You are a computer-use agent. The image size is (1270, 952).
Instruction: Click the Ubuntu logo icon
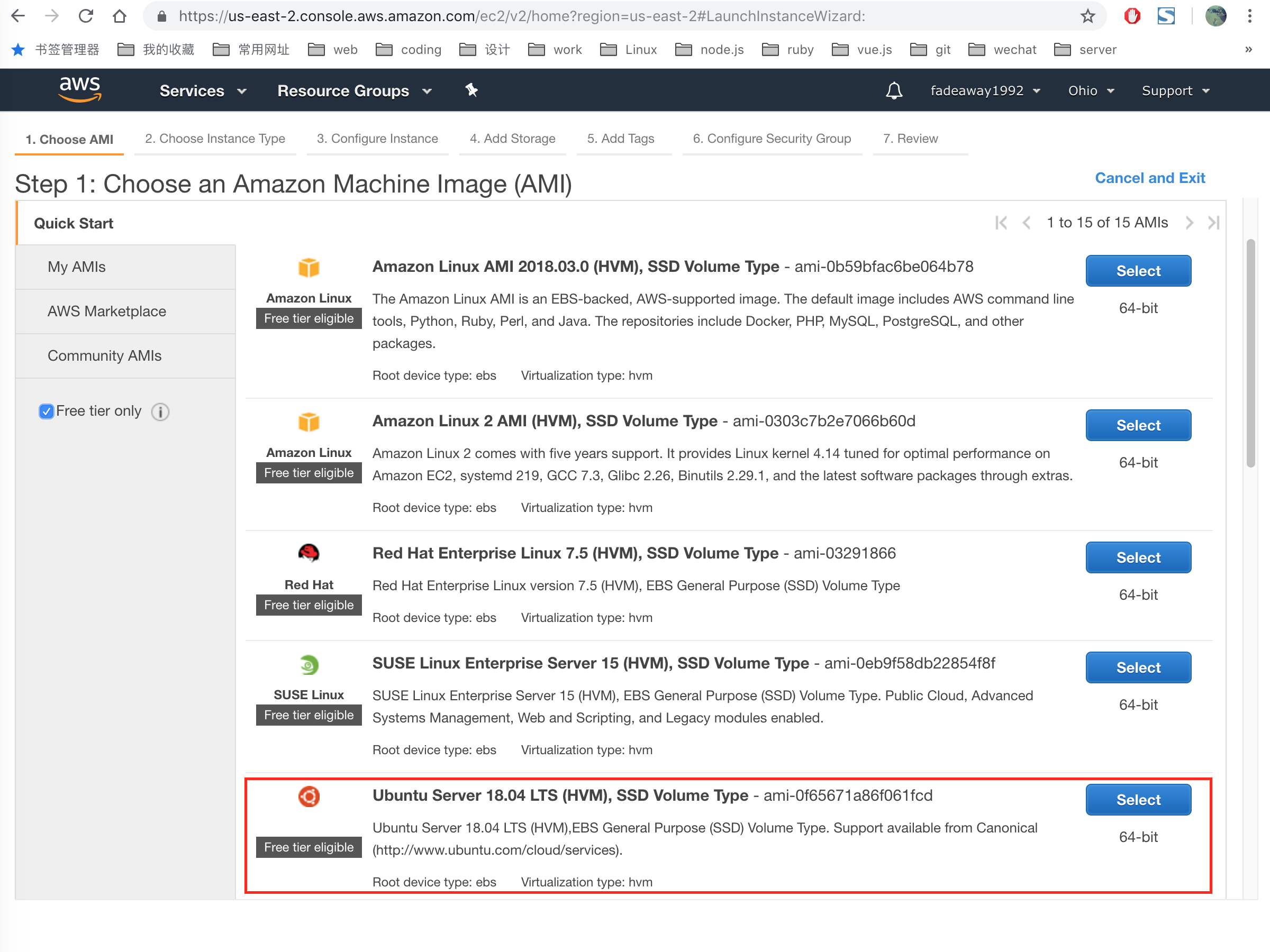[x=309, y=797]
